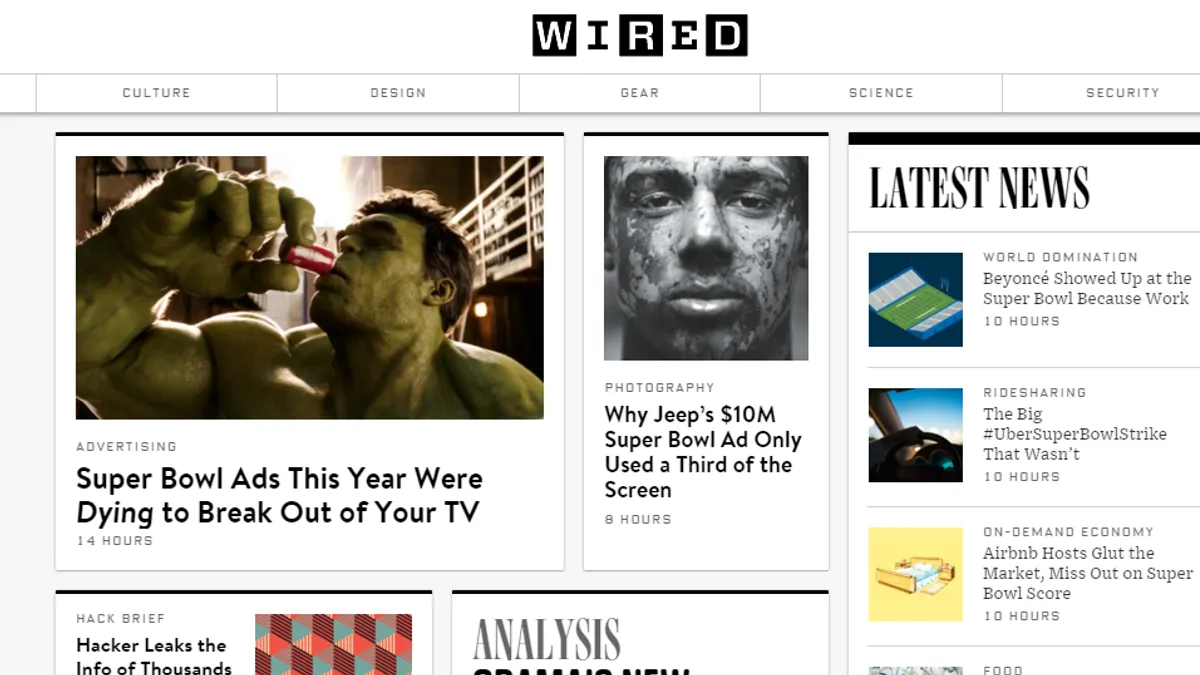Open the football stadium illustration thumbnail
This screenshot has width=1200, height=675.
[915, 300]
